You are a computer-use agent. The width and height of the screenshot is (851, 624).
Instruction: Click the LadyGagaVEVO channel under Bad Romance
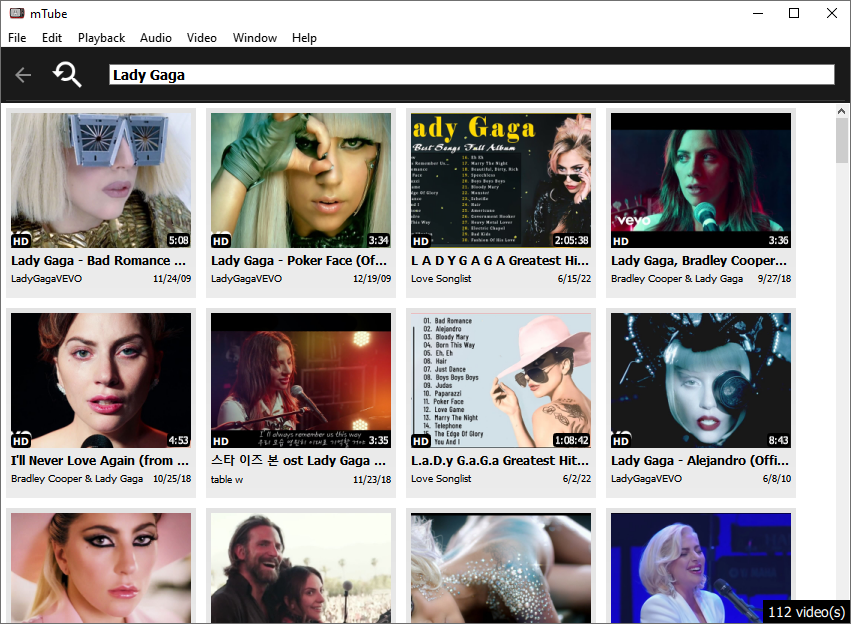pos(46,279)
